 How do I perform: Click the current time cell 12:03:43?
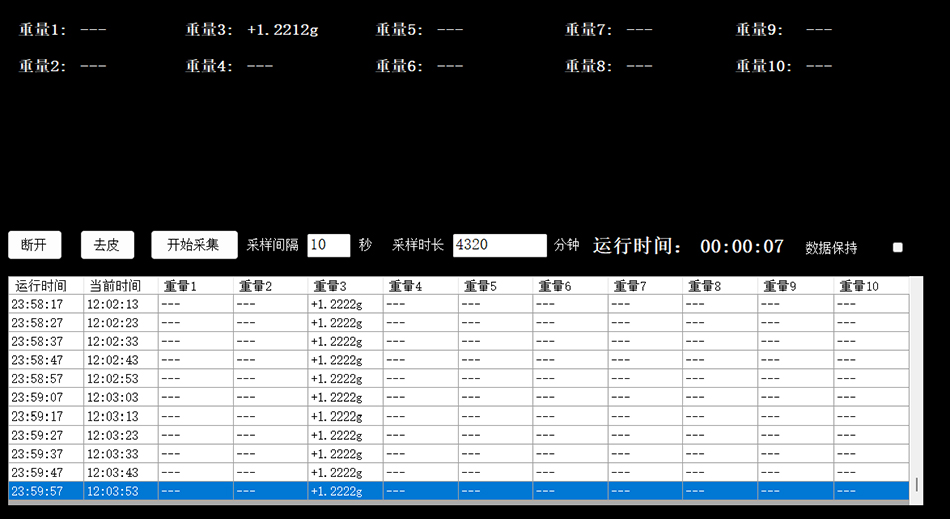pyautogui.click(x=121, y=473)
